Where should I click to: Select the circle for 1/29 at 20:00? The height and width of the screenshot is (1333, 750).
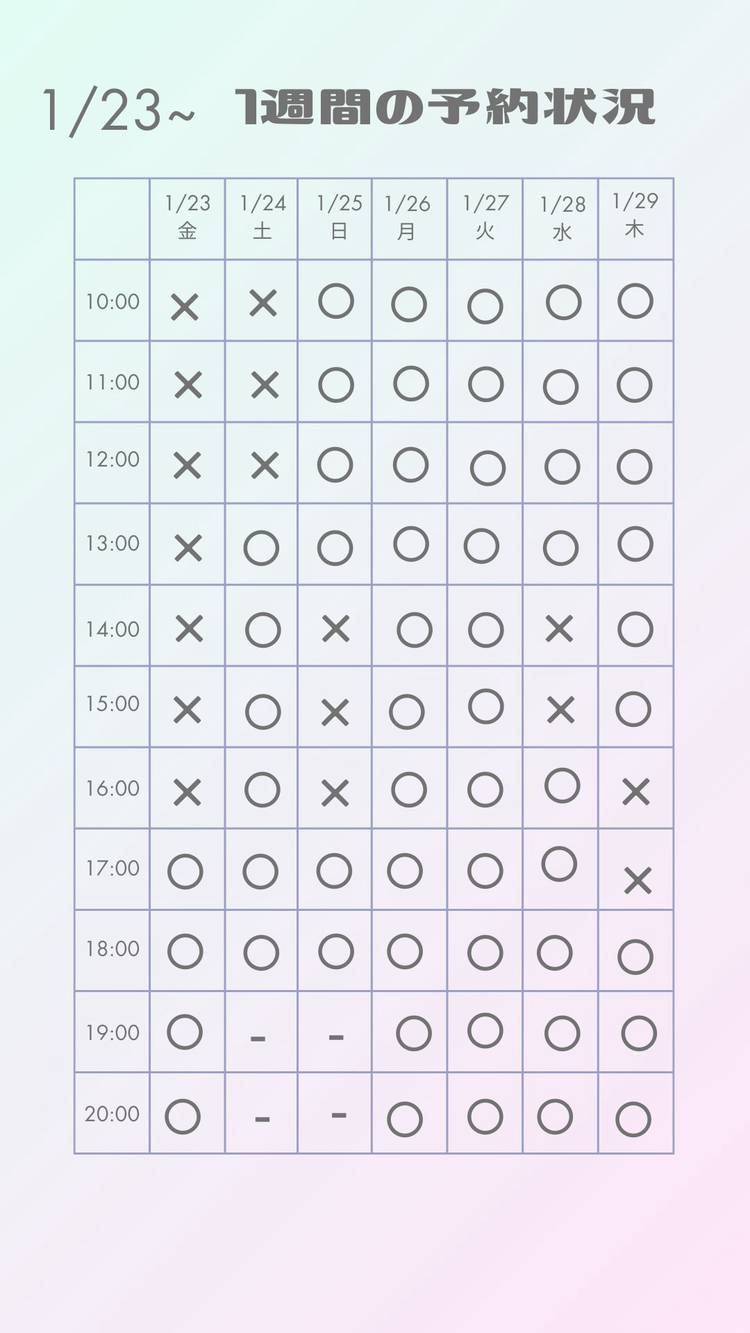tap(634, 1119)
